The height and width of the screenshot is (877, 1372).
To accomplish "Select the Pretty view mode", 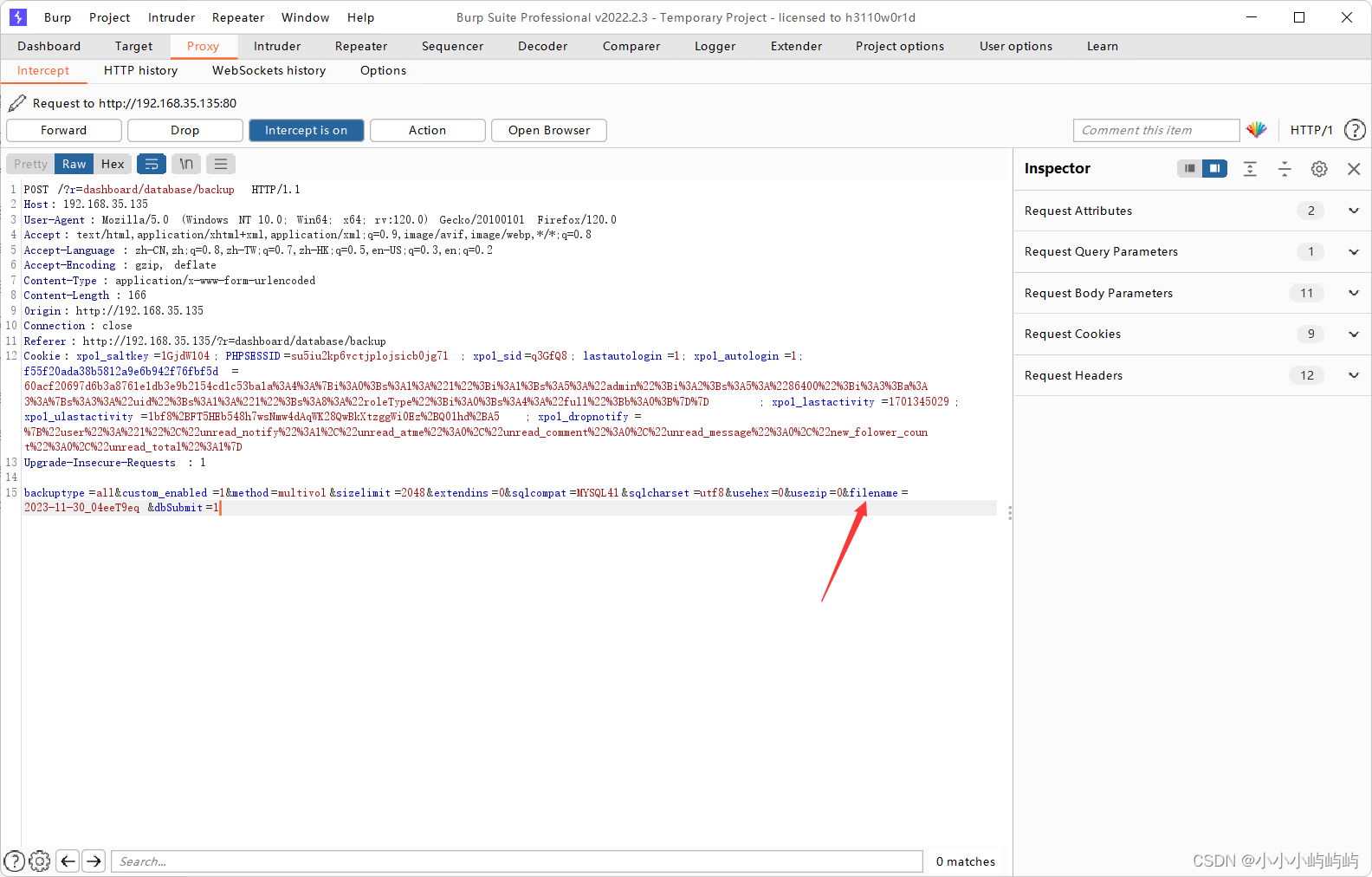I will tap(31, 164).
